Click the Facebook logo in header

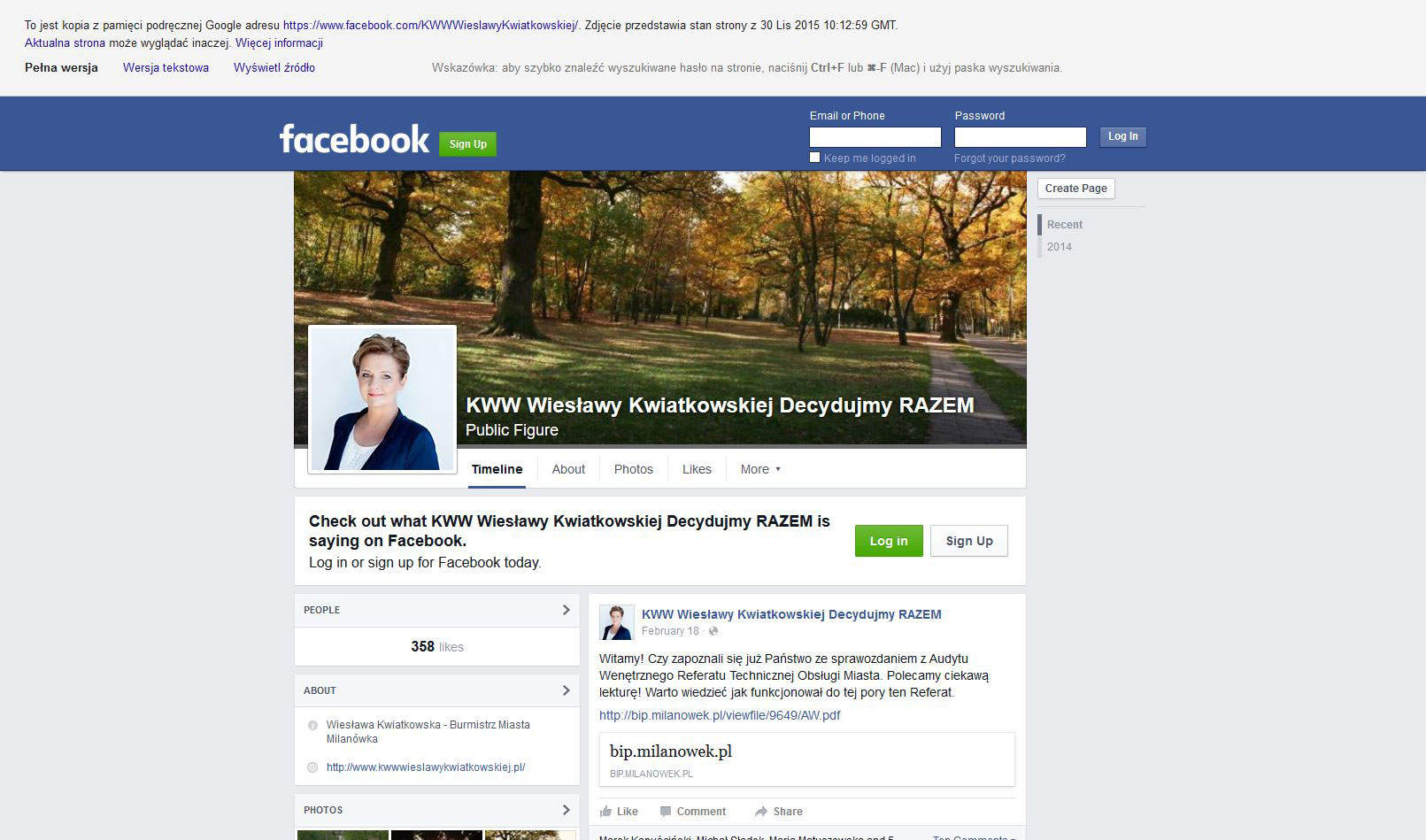[354, 139]
